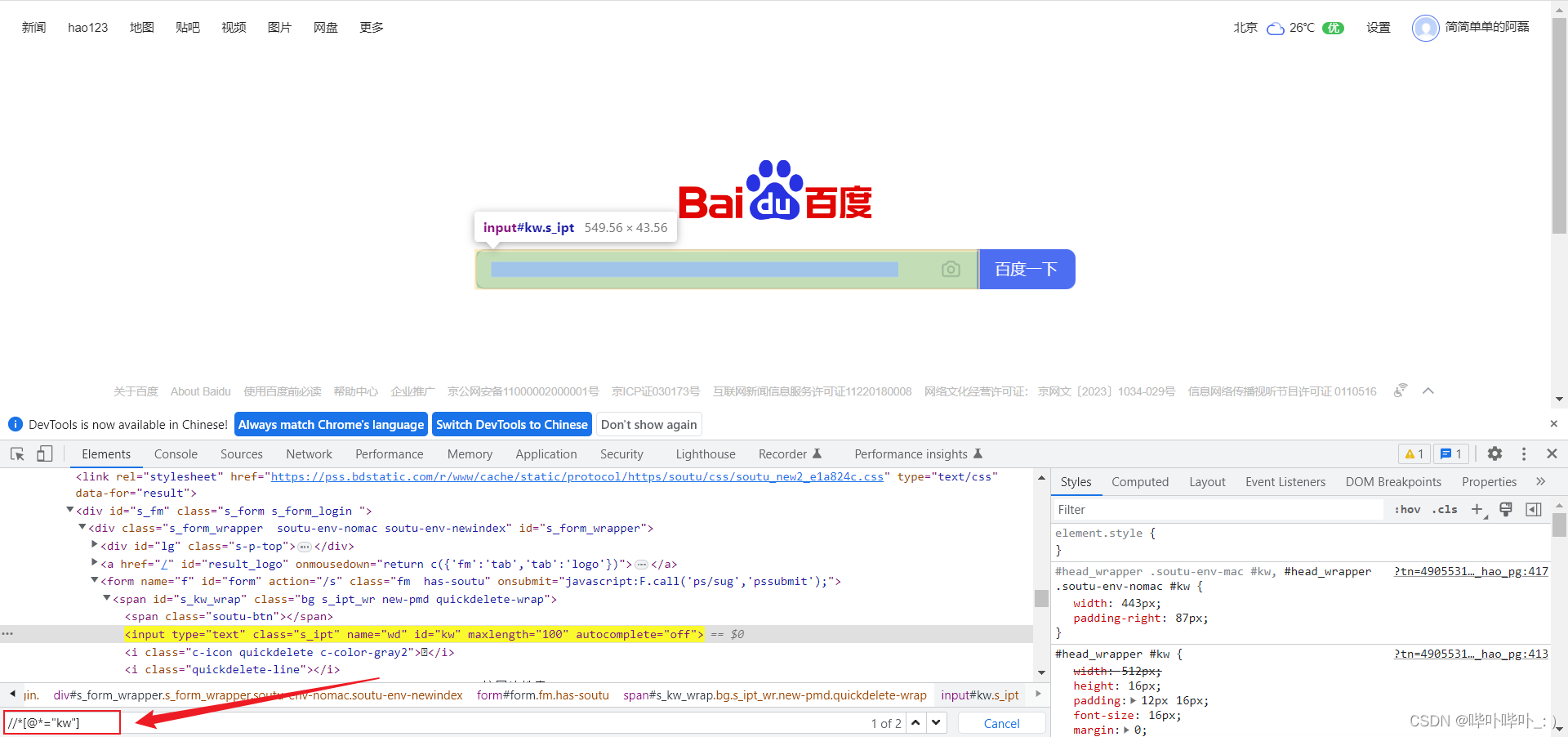
Task: Click the 百度一下 search button
Action: click(1027, 269)
